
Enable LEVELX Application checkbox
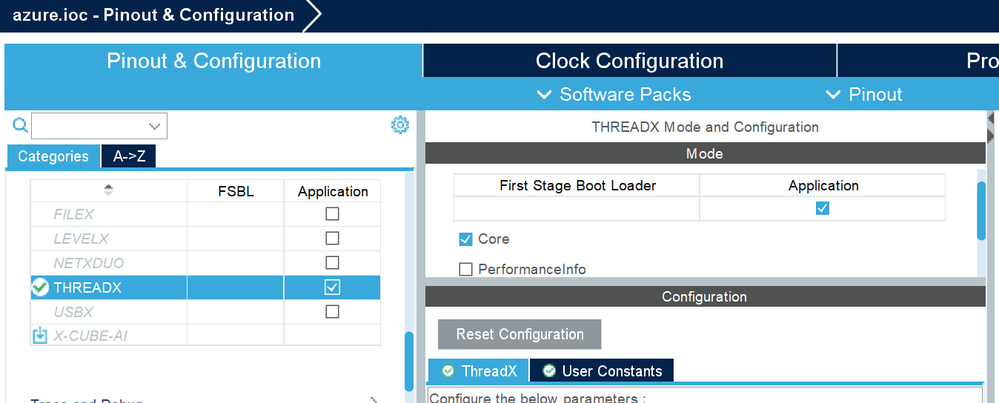pos(332,238)
